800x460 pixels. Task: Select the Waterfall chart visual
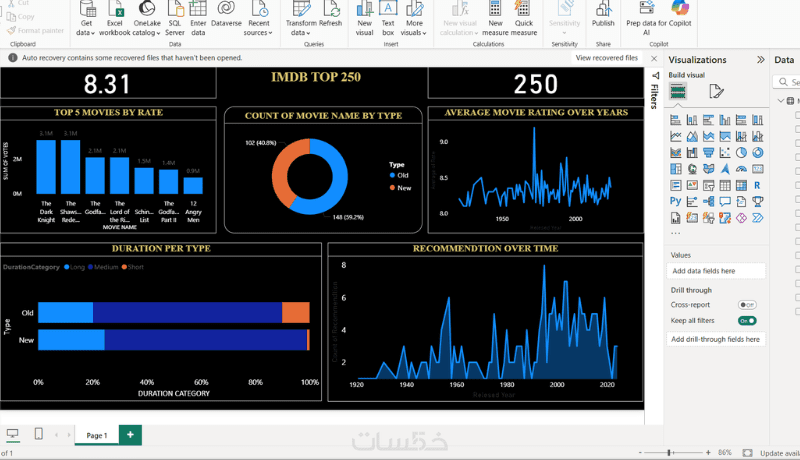coord(692,152)
